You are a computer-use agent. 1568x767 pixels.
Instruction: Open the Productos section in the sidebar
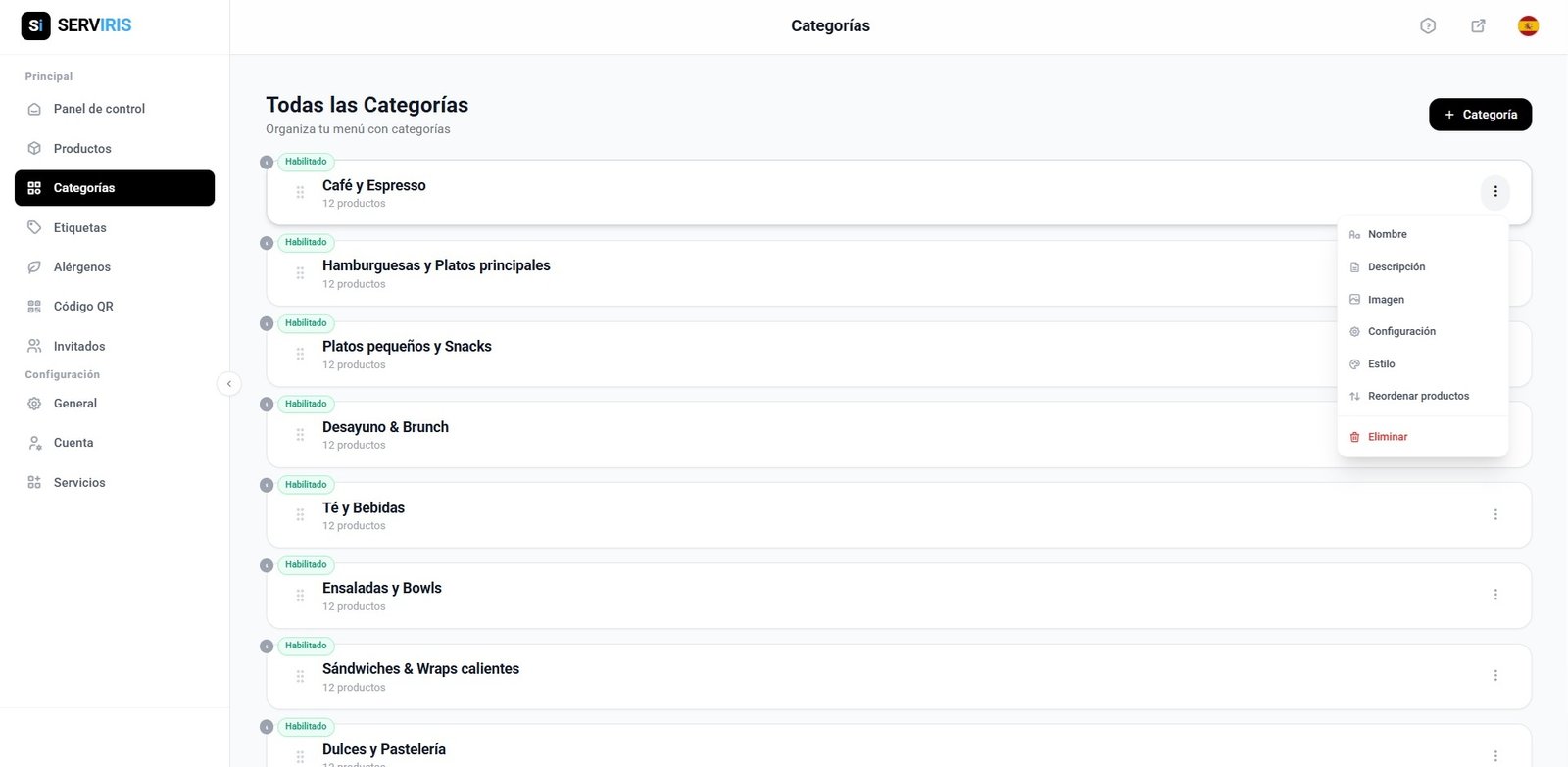coord(82,148)
